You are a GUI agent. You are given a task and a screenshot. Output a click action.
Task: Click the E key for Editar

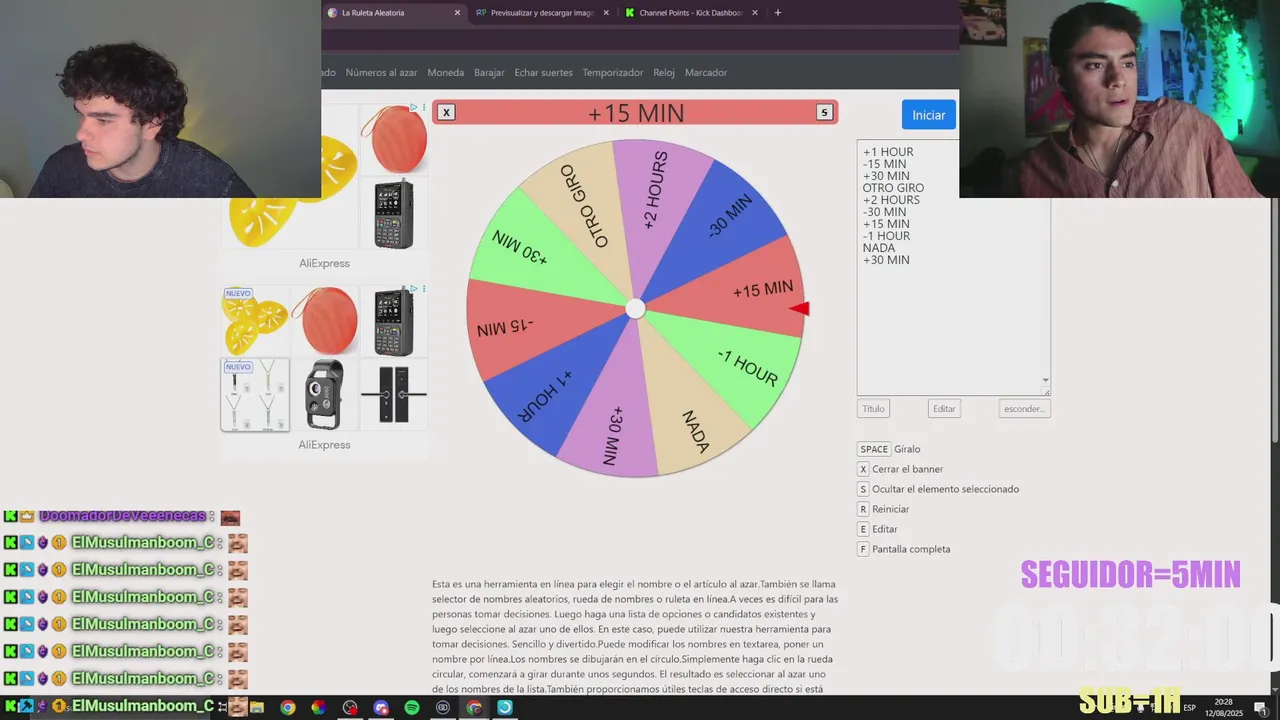coord(863,529)
